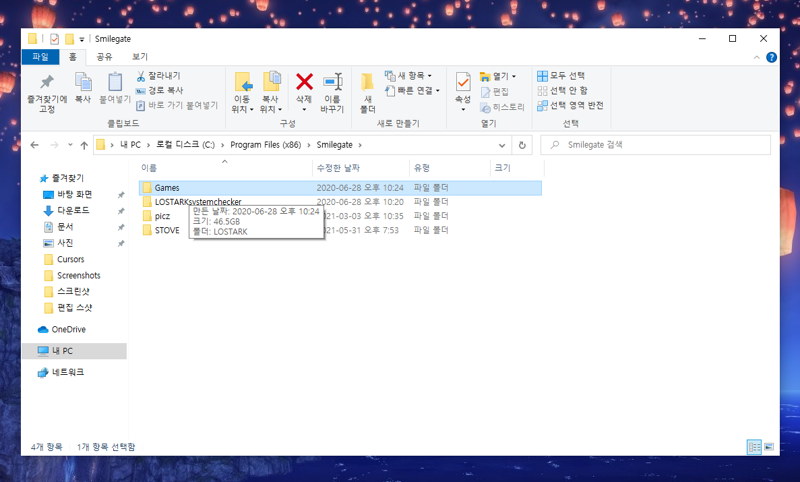
Task: Select 즐겨찾기 (Quick access) in sidebar
Action: [x=62, y=178]
